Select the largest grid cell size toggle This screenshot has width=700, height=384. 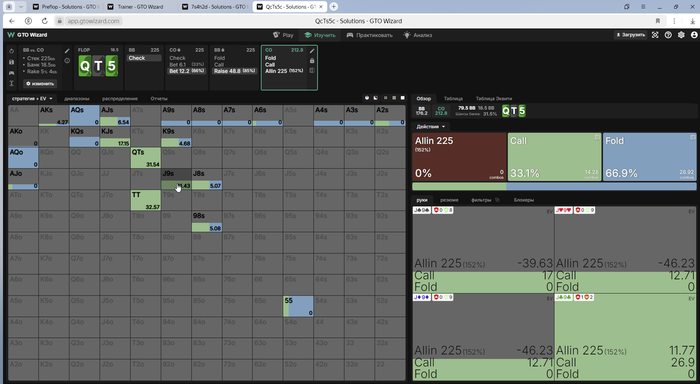pos(402,98)
